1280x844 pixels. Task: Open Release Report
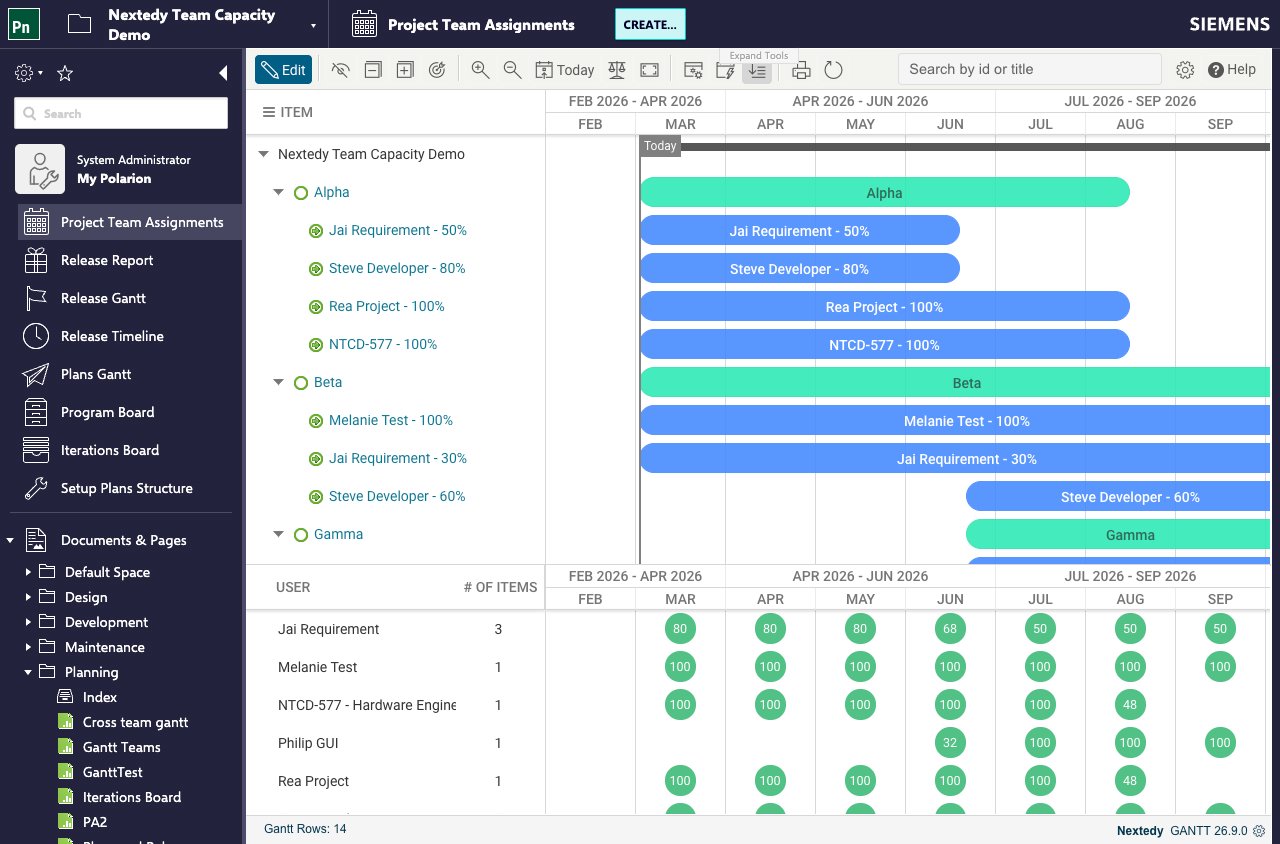pos(107,260)
